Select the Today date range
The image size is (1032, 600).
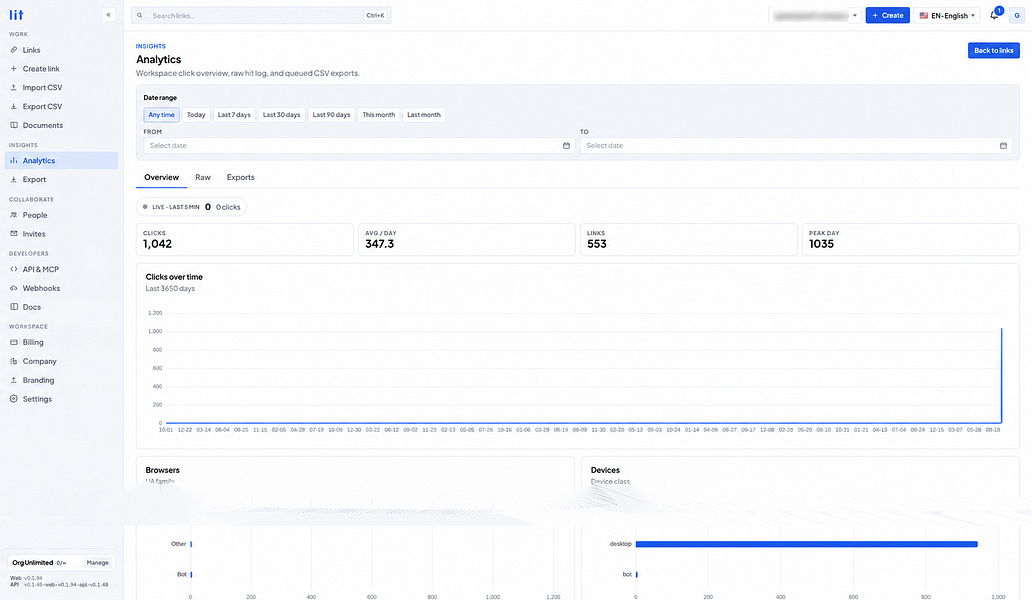pyautogui.click(x=196, y=114)
